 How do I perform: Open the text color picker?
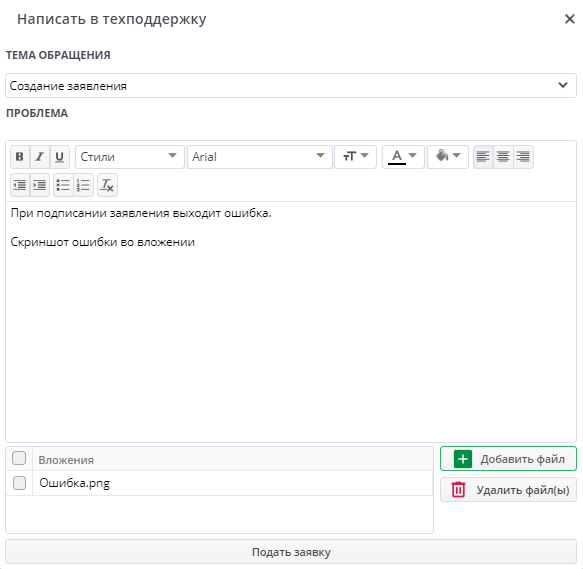click(x=403, y=157)
